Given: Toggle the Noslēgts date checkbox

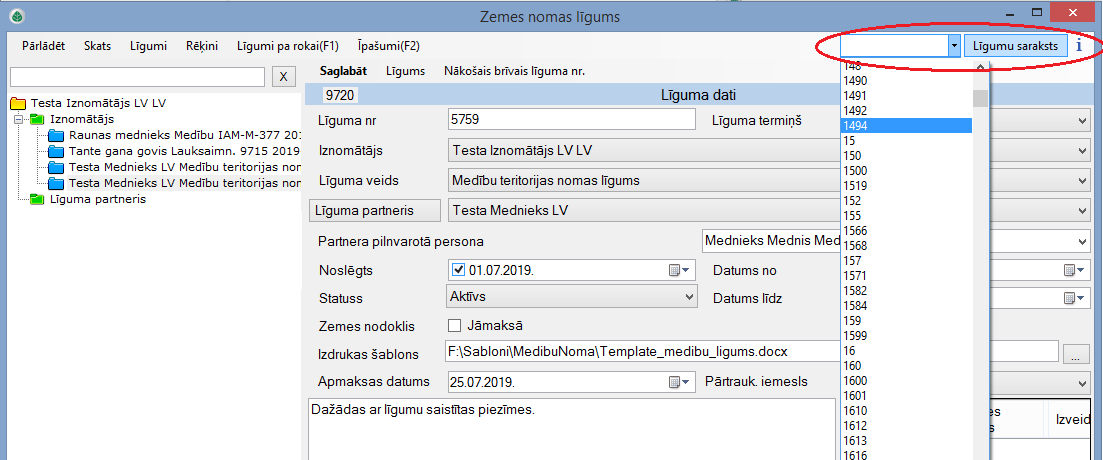Looking at the screenshot, I should pos(459,269).
